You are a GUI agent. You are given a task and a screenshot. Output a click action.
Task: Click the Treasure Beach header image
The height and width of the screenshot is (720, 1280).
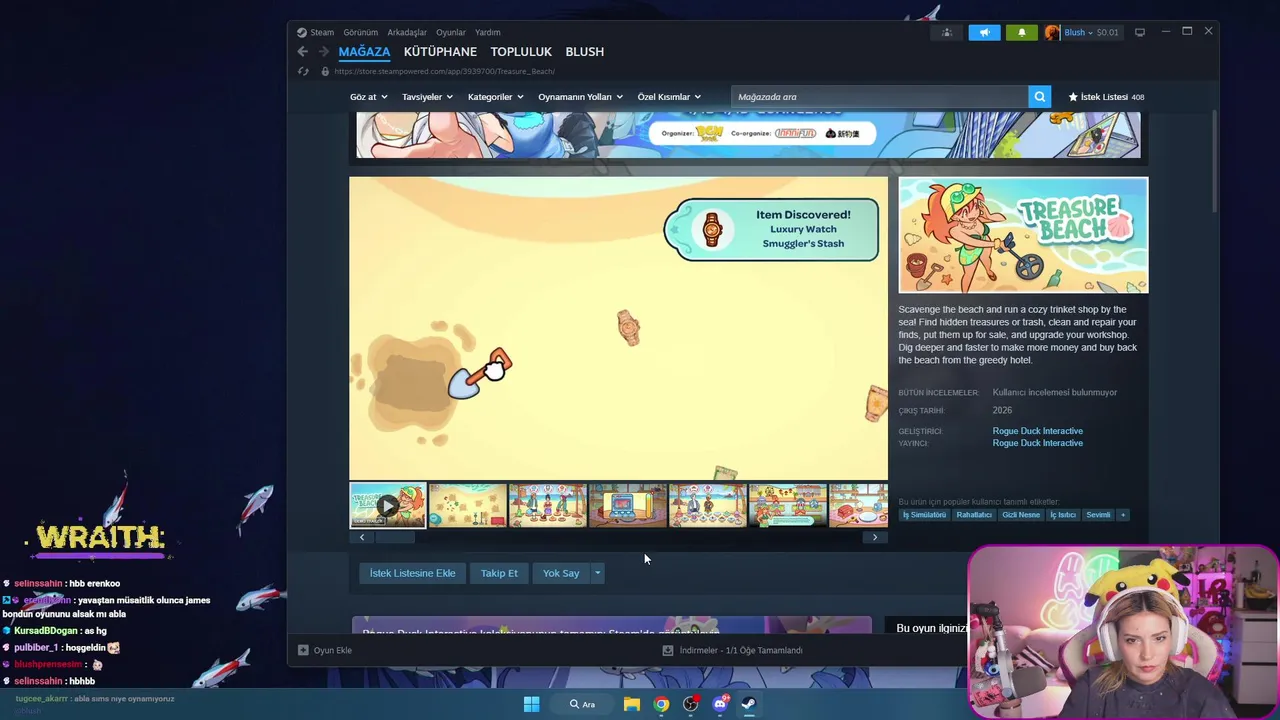(1023, 235)
